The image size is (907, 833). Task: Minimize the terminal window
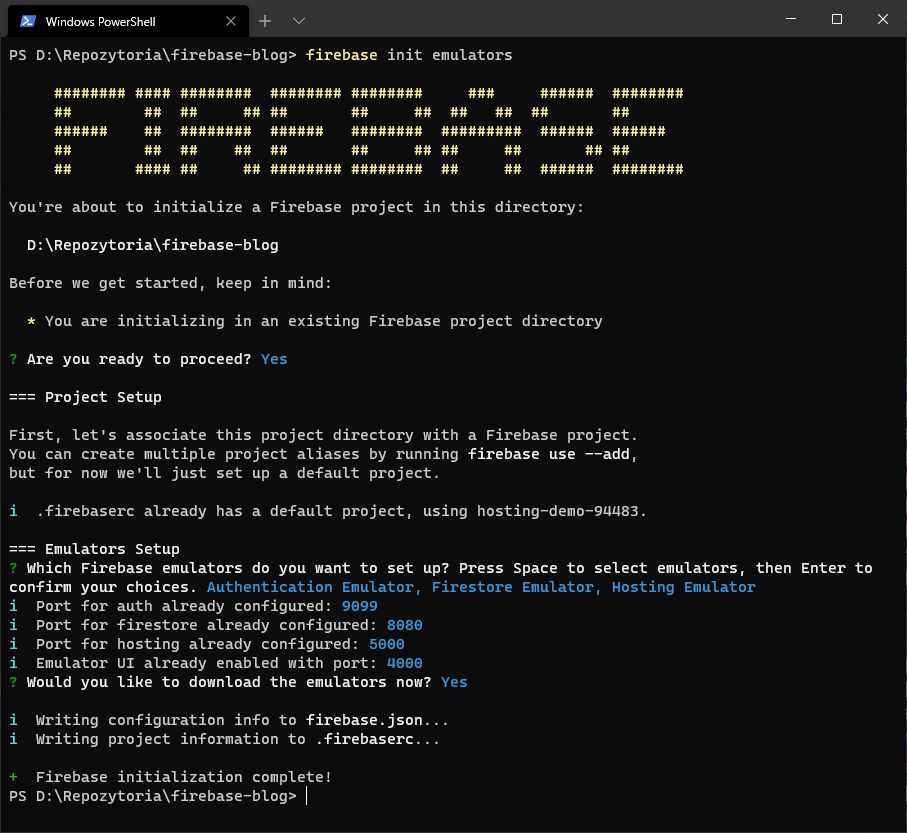tap(790, 19)
